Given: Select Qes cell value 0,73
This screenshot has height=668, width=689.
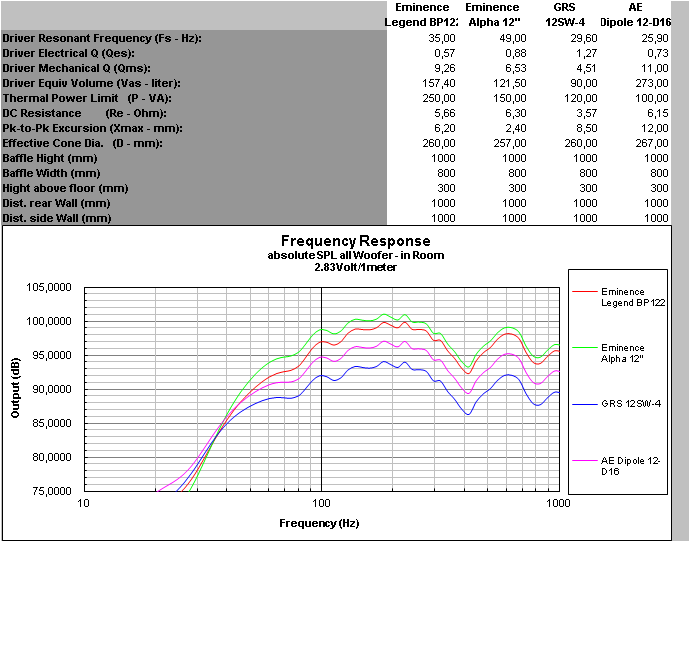Looking at the screenshot, I should 658,53.
